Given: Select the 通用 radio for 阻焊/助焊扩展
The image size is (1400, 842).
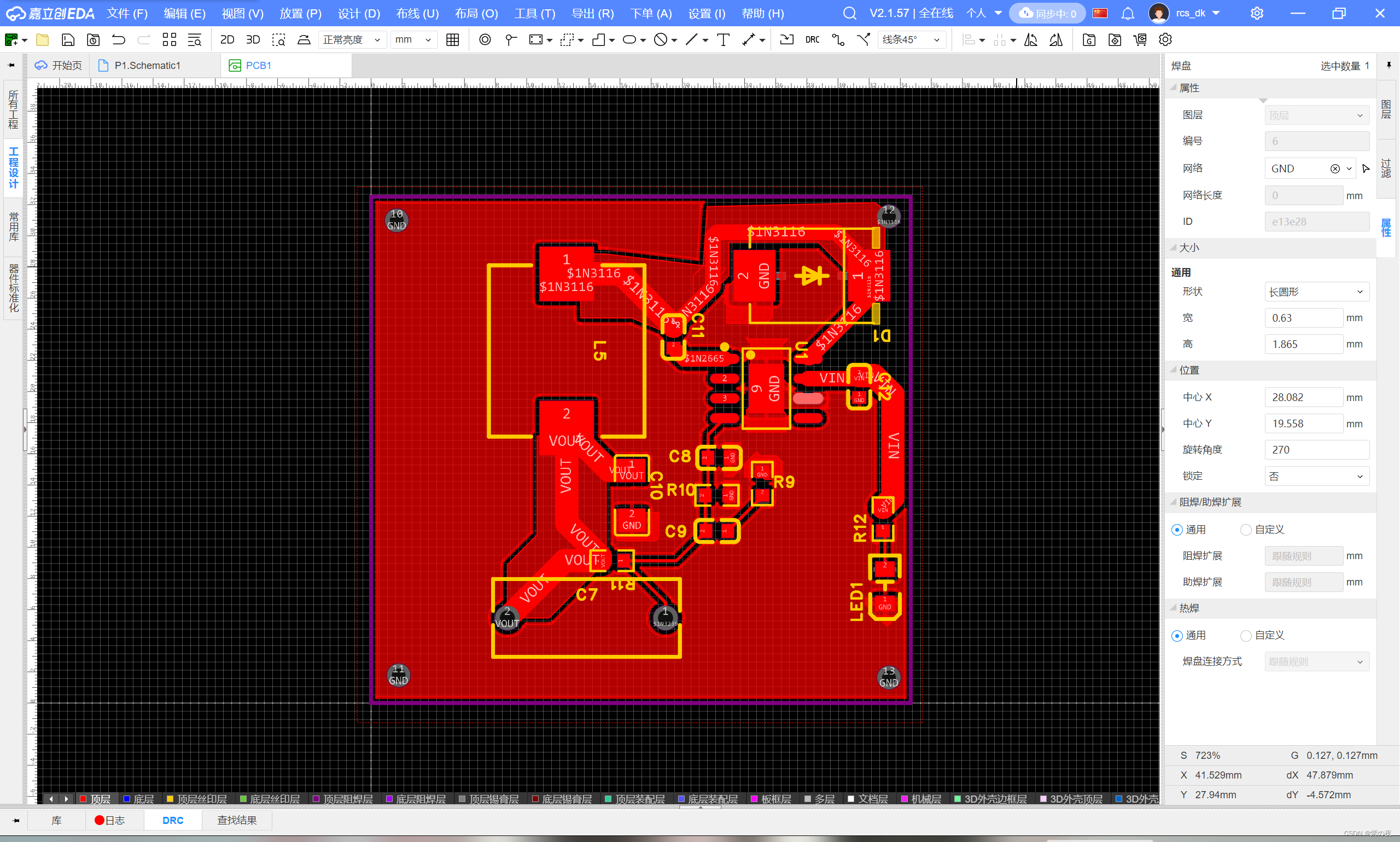Looking at the screenshot, I should [x=1177, y=530].
